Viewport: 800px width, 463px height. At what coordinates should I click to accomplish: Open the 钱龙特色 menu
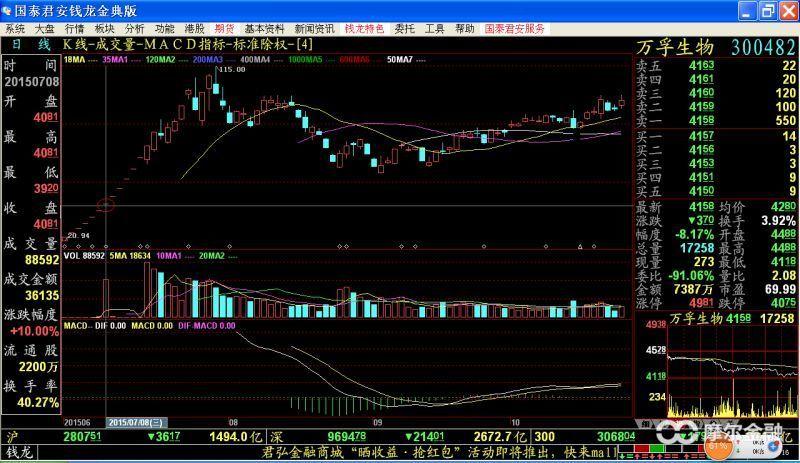coord(364,29)
